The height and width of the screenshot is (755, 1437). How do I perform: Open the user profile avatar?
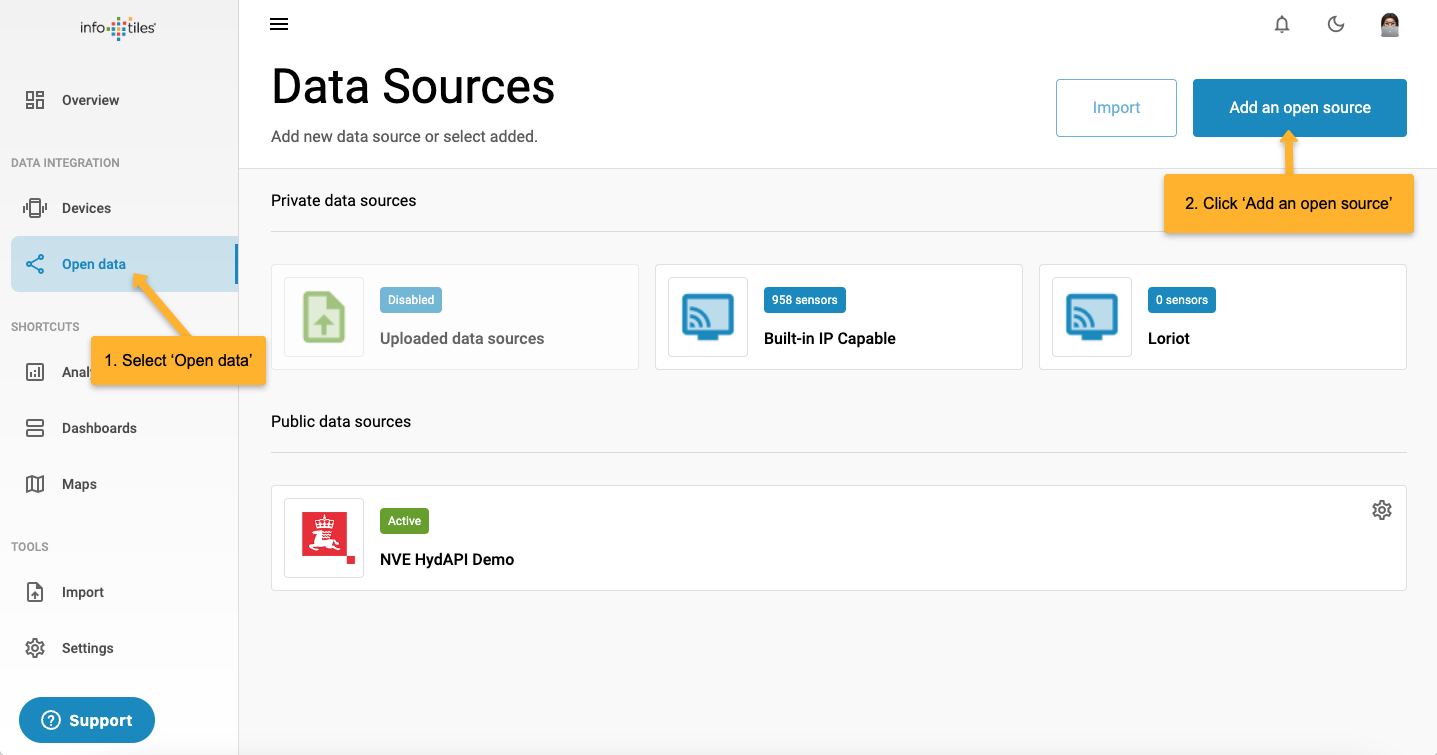click(x=1389, y=25)
